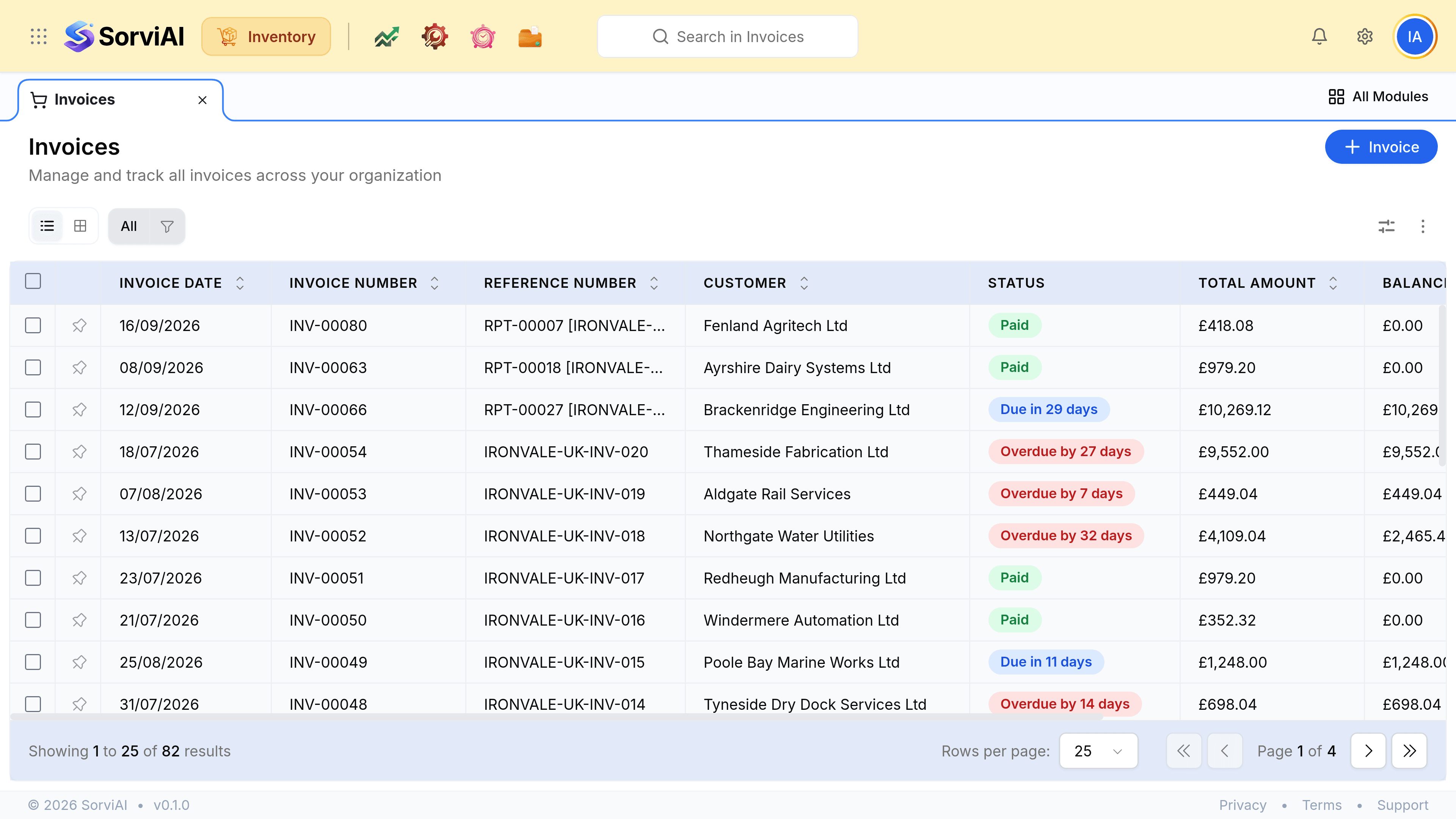1456x819 pixels.
Task: Open IA user avatar menu
Action: tap(1415, 37)
